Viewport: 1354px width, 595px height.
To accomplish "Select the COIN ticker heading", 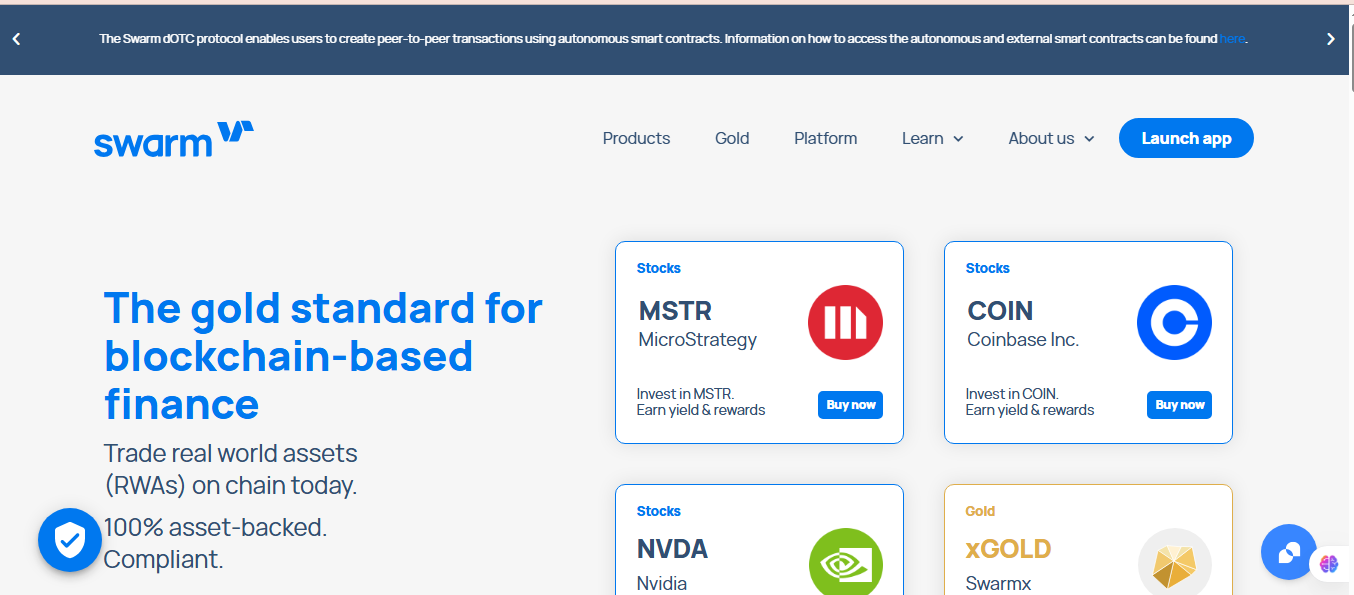I will click(x=1000, y=311).
